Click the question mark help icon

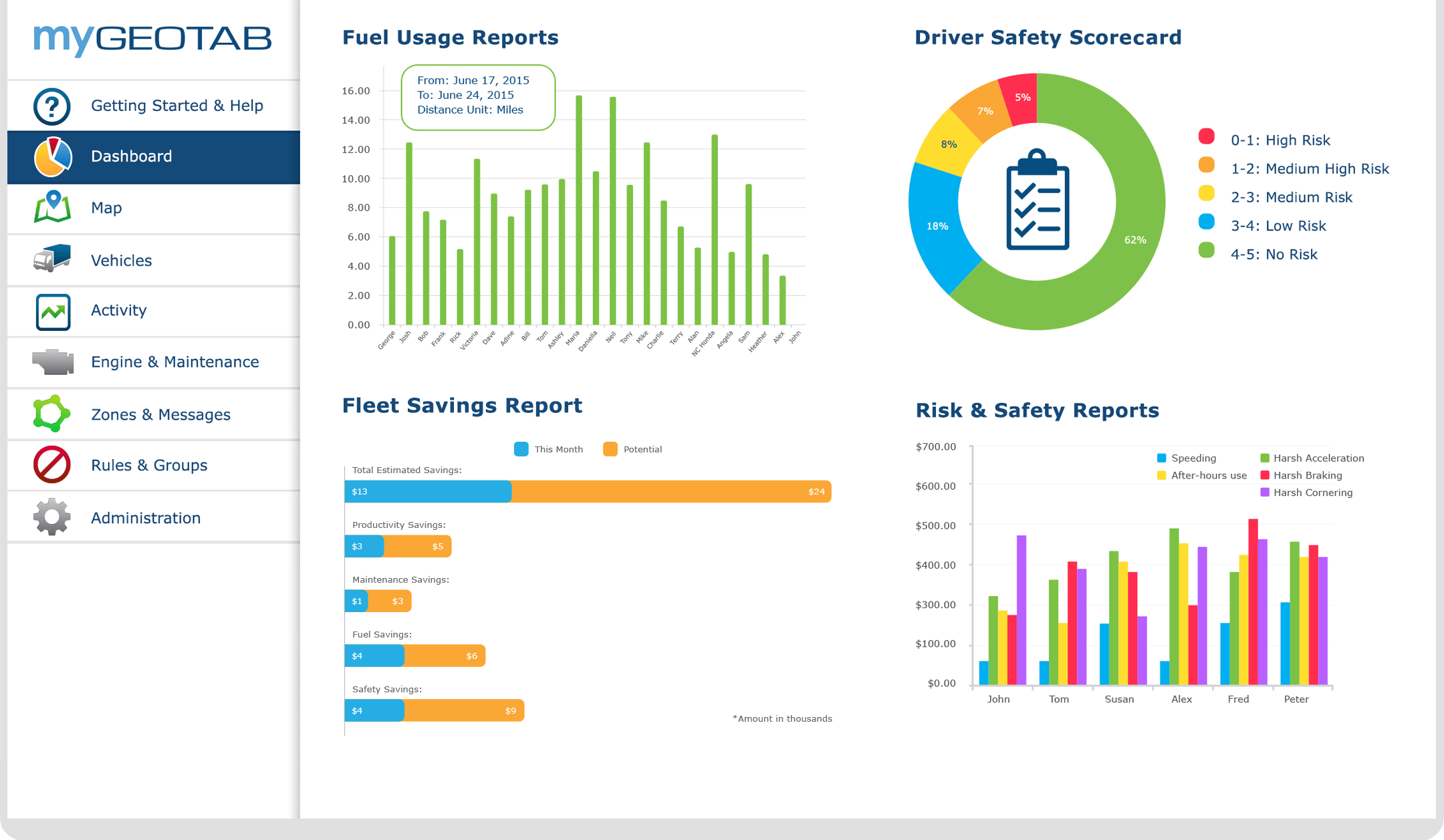coord(52,106)
